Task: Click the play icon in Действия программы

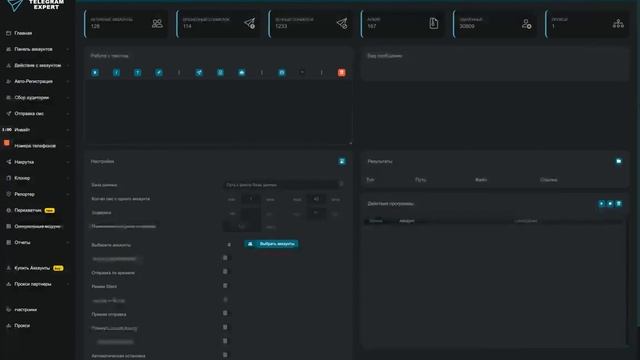Action: click(601, 204)
